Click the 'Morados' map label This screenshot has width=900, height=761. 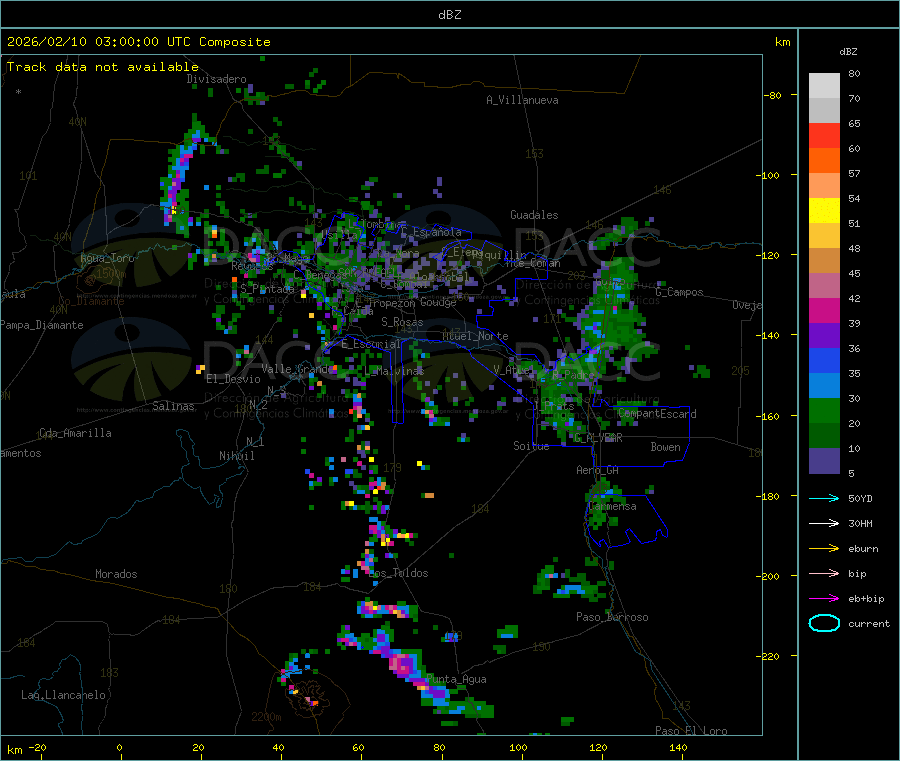click(x=116, y=574)
